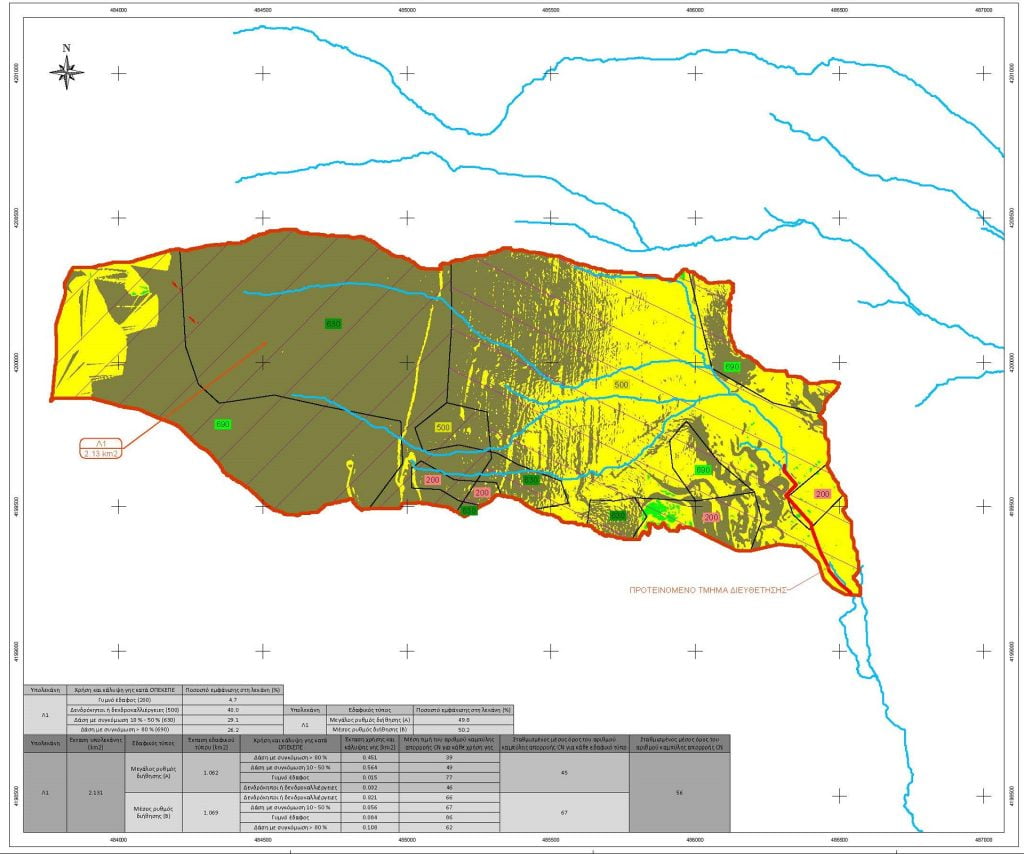
Task: Select the 45 weighted average CN cell
Action: coord(563,773)
